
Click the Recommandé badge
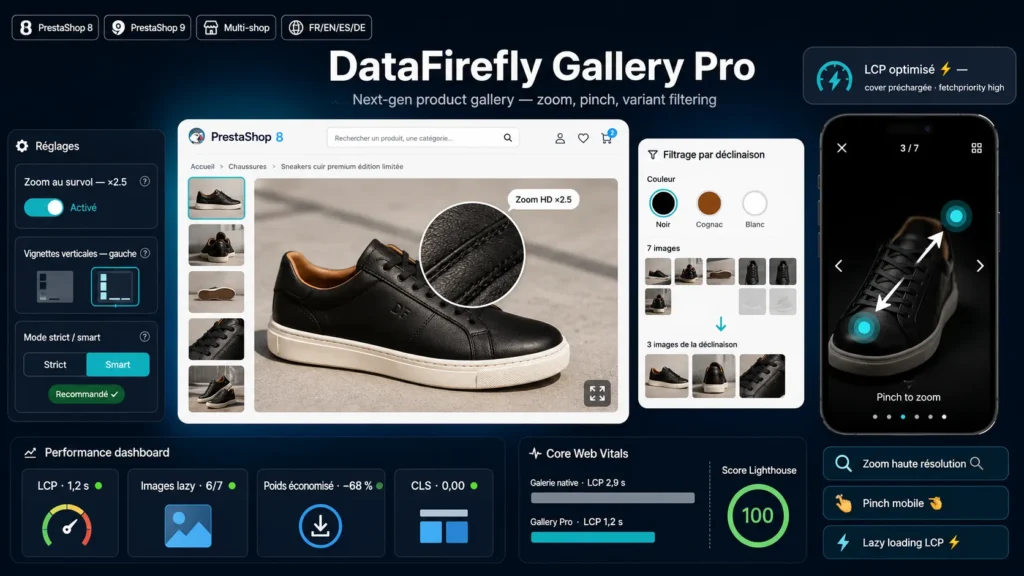click(86, 394)
